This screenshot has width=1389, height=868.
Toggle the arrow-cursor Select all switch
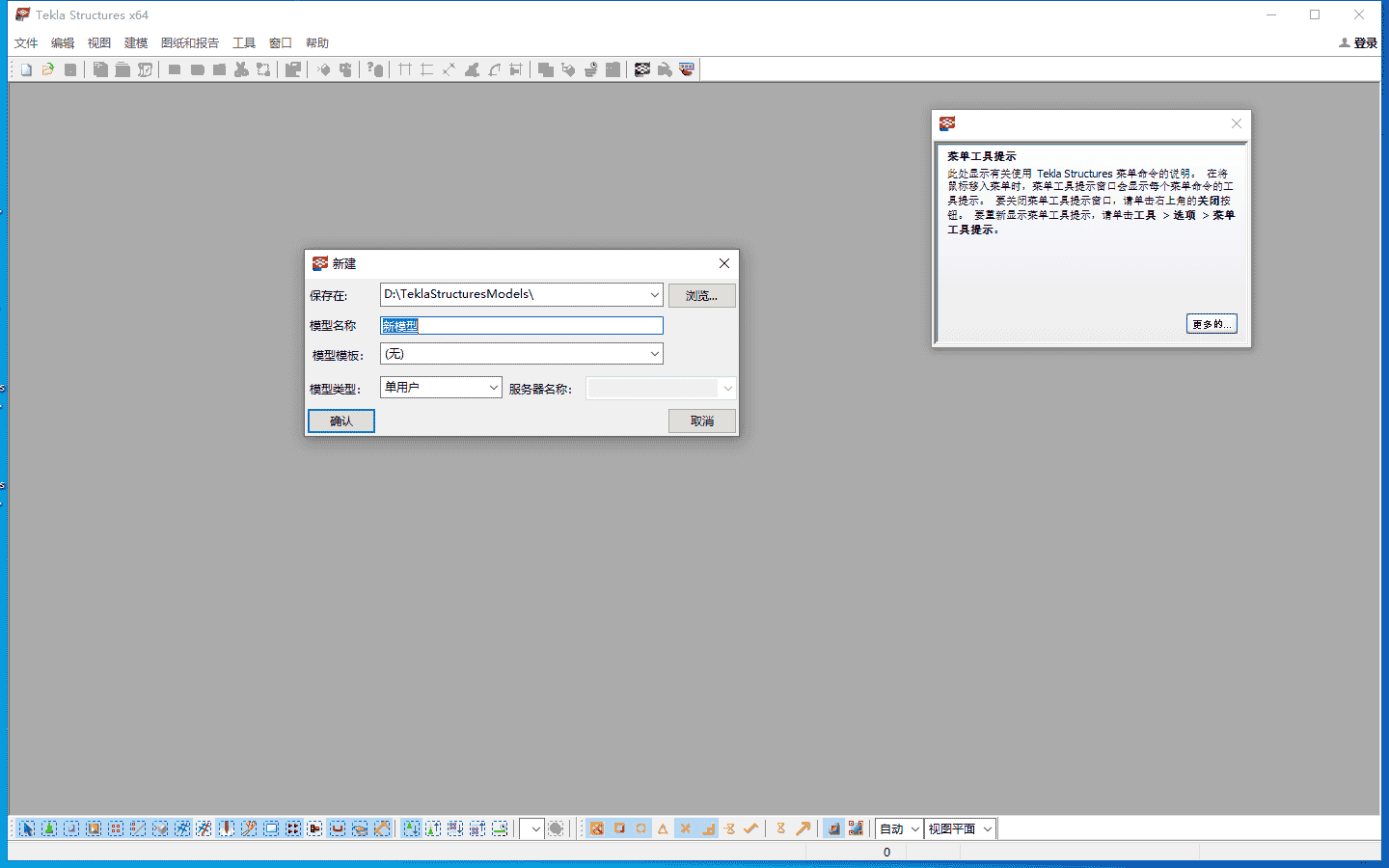[x=27, y=828]
